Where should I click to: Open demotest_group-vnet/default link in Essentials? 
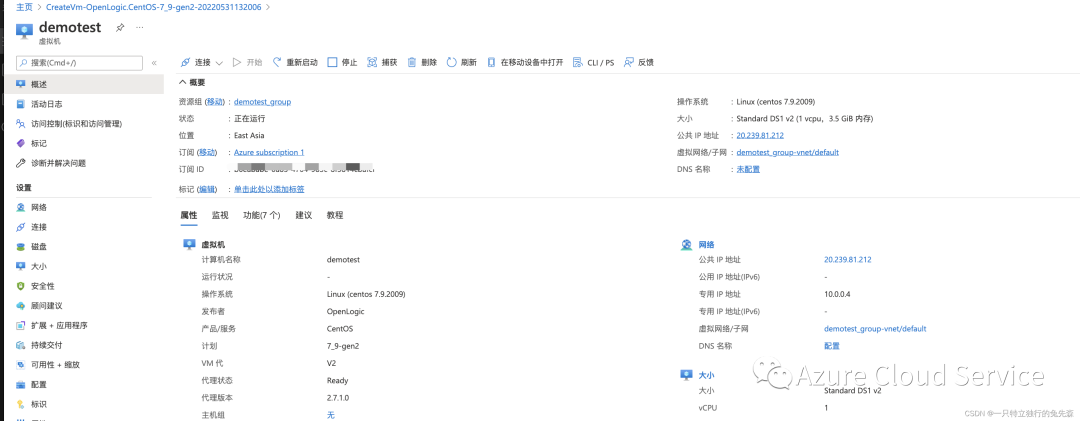pyautogui.click(x=788, y=152)
